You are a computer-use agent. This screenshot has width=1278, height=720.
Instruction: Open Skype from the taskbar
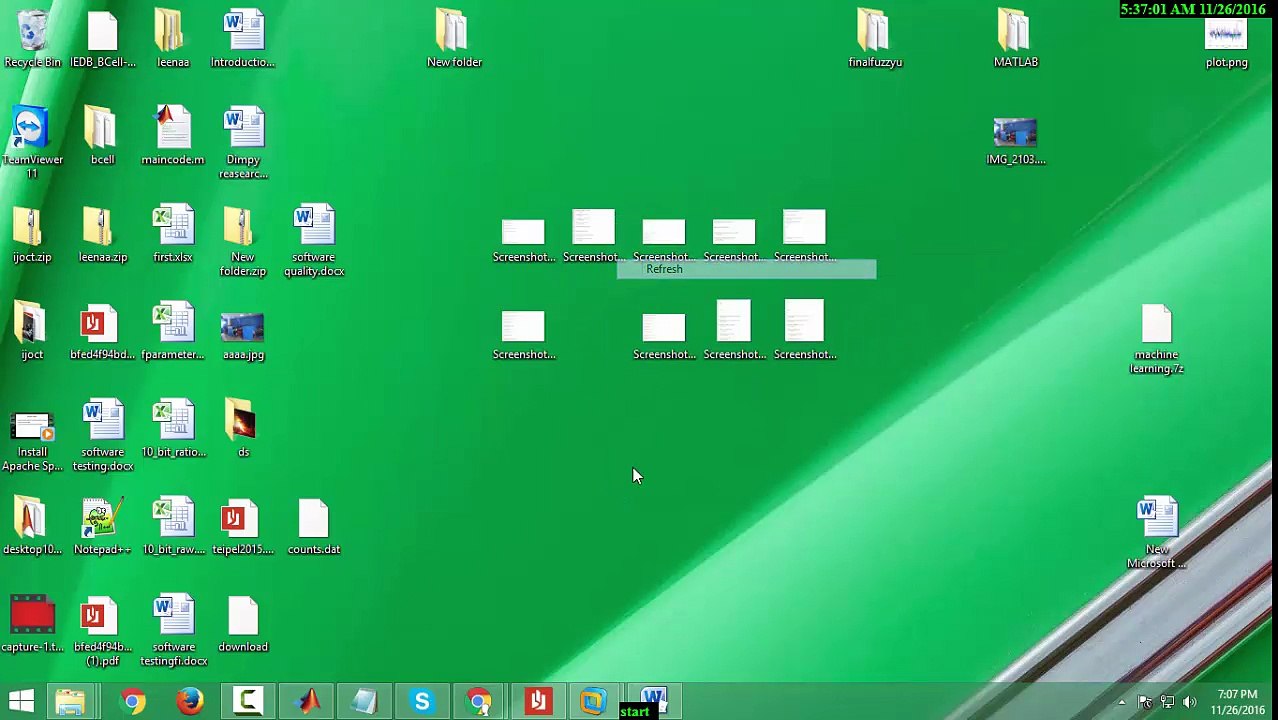coord(422,701)
